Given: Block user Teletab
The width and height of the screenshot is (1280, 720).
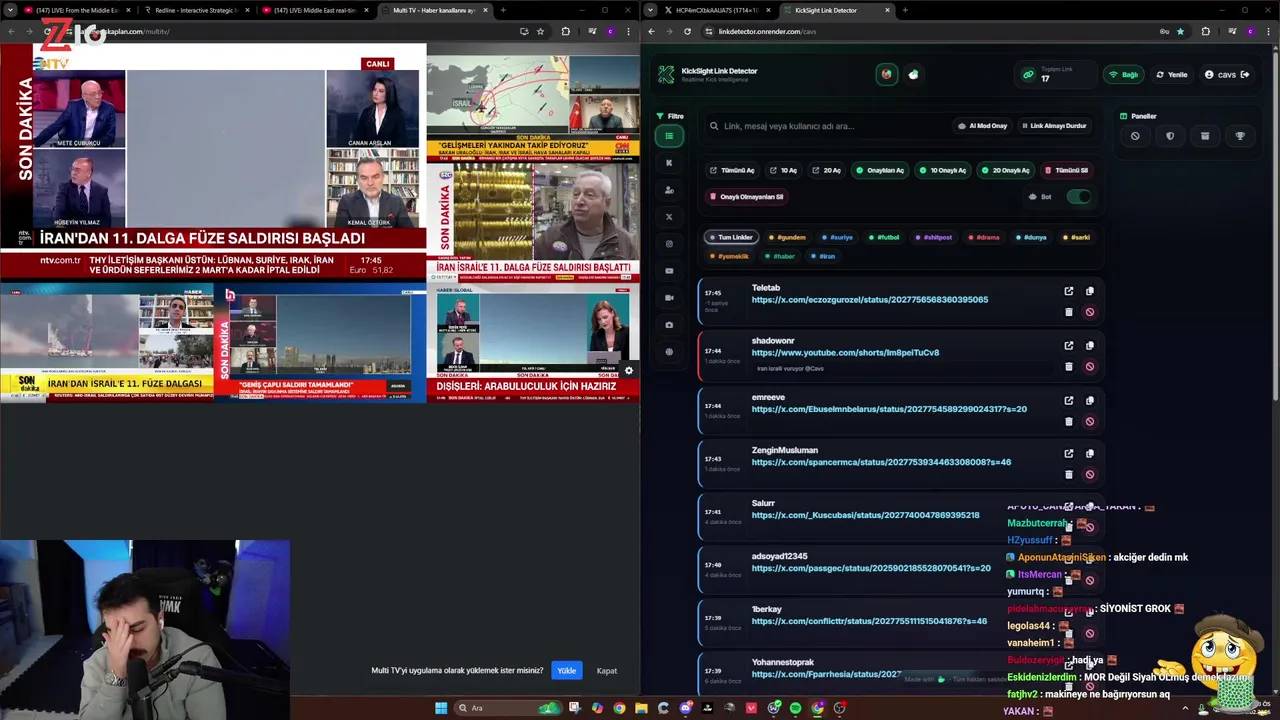Looking at the screenshot, I should point(1090,312).
